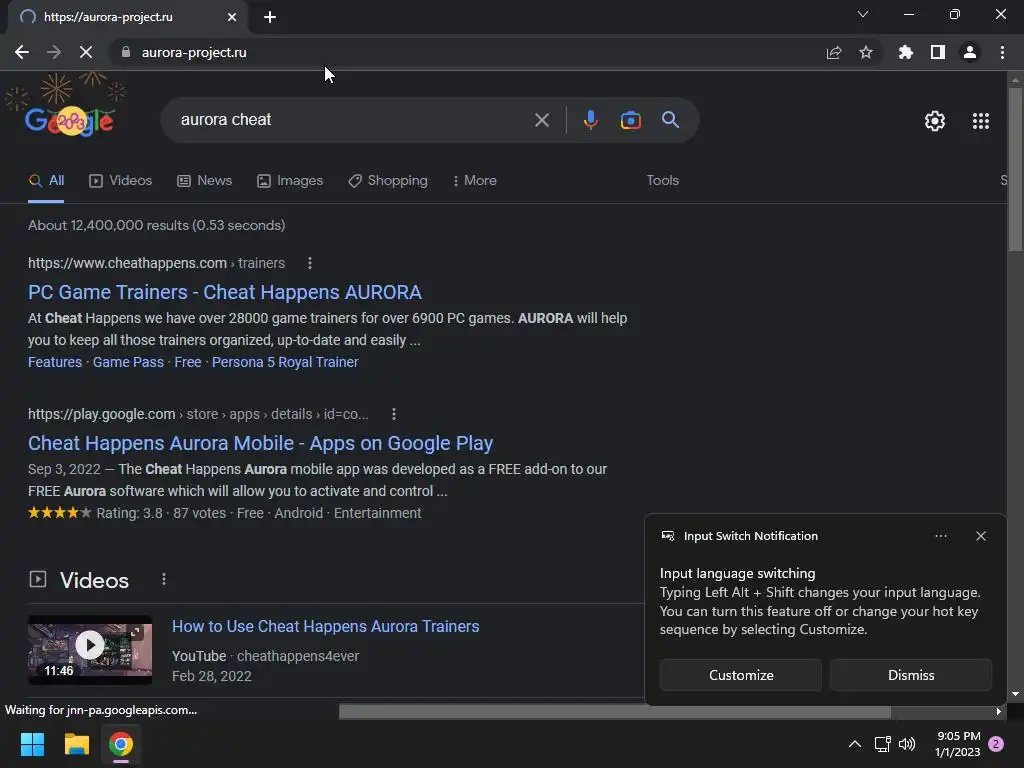The width and height of the screenshot is (1024, 768).
Task: Open File Explorer from the taskbar
Action: pyautogui.click(x=76, y=744)
